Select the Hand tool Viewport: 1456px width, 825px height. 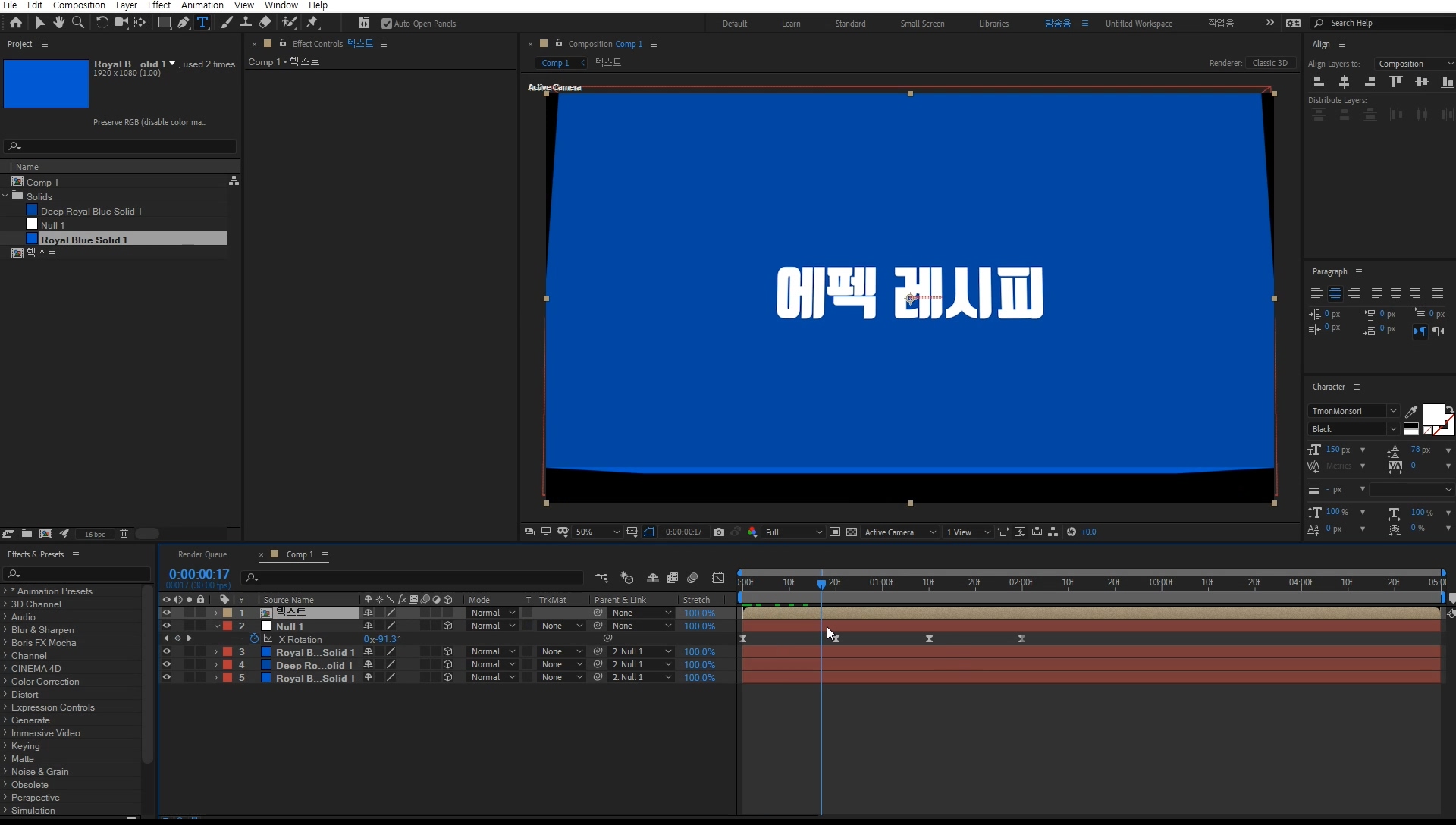pyautogui.click(x=58, y=23)
